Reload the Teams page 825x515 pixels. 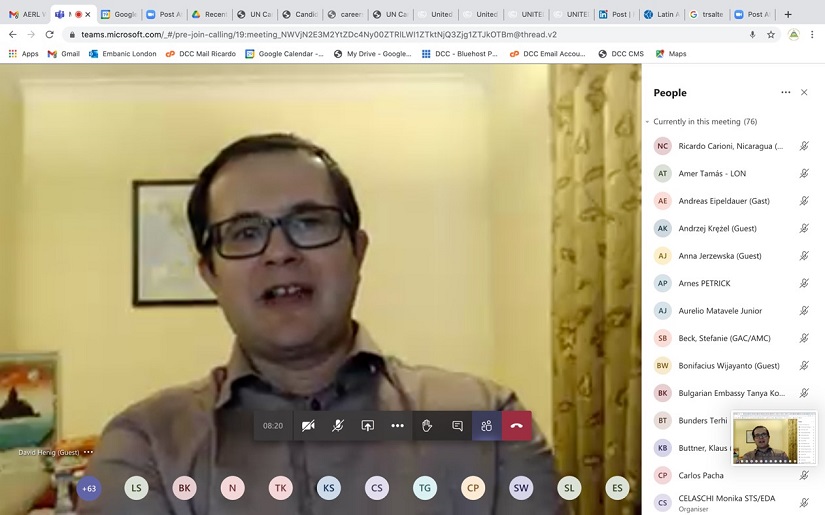[49, 34]
